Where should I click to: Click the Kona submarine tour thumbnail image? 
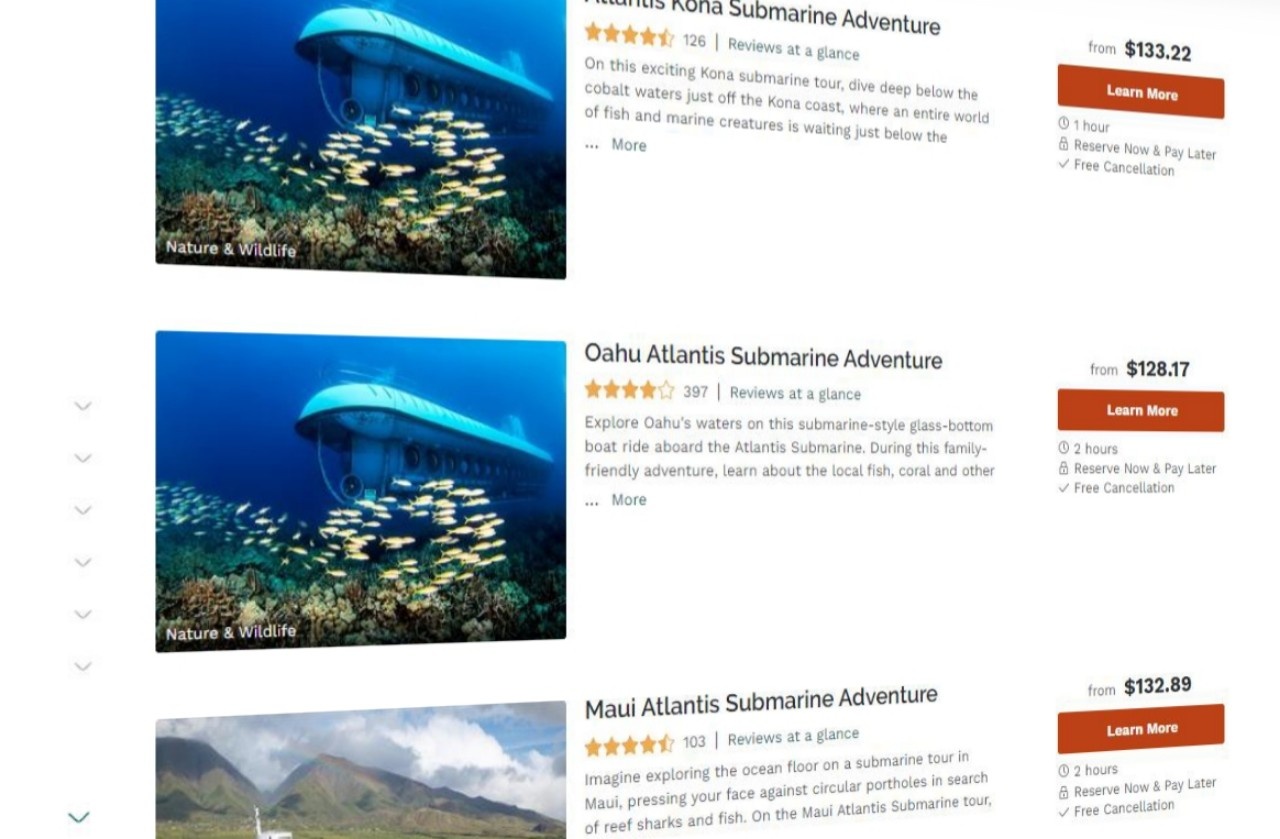[361, 135]
